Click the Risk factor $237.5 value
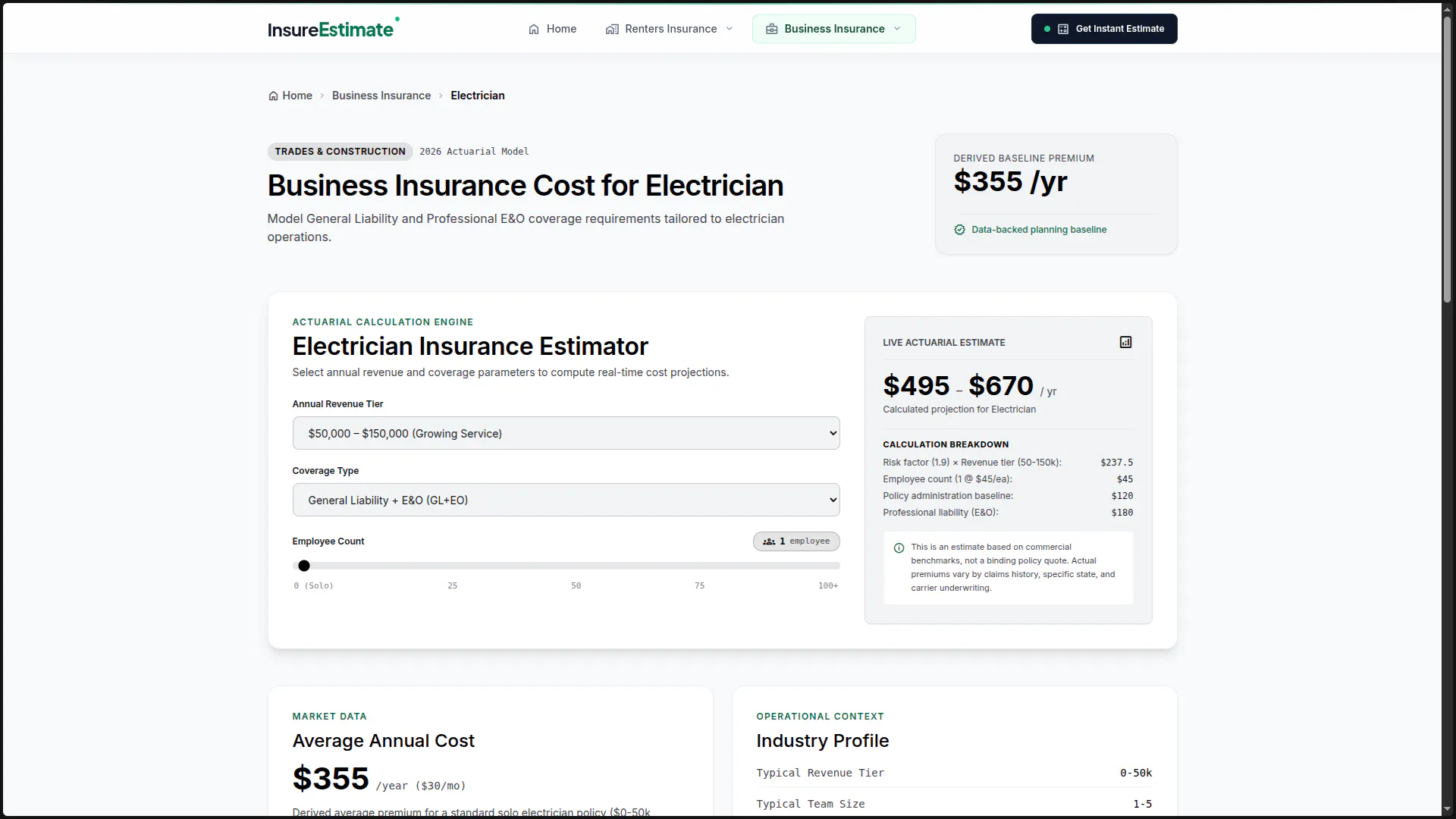1456x819 pixels. (x=1116, y=463)
